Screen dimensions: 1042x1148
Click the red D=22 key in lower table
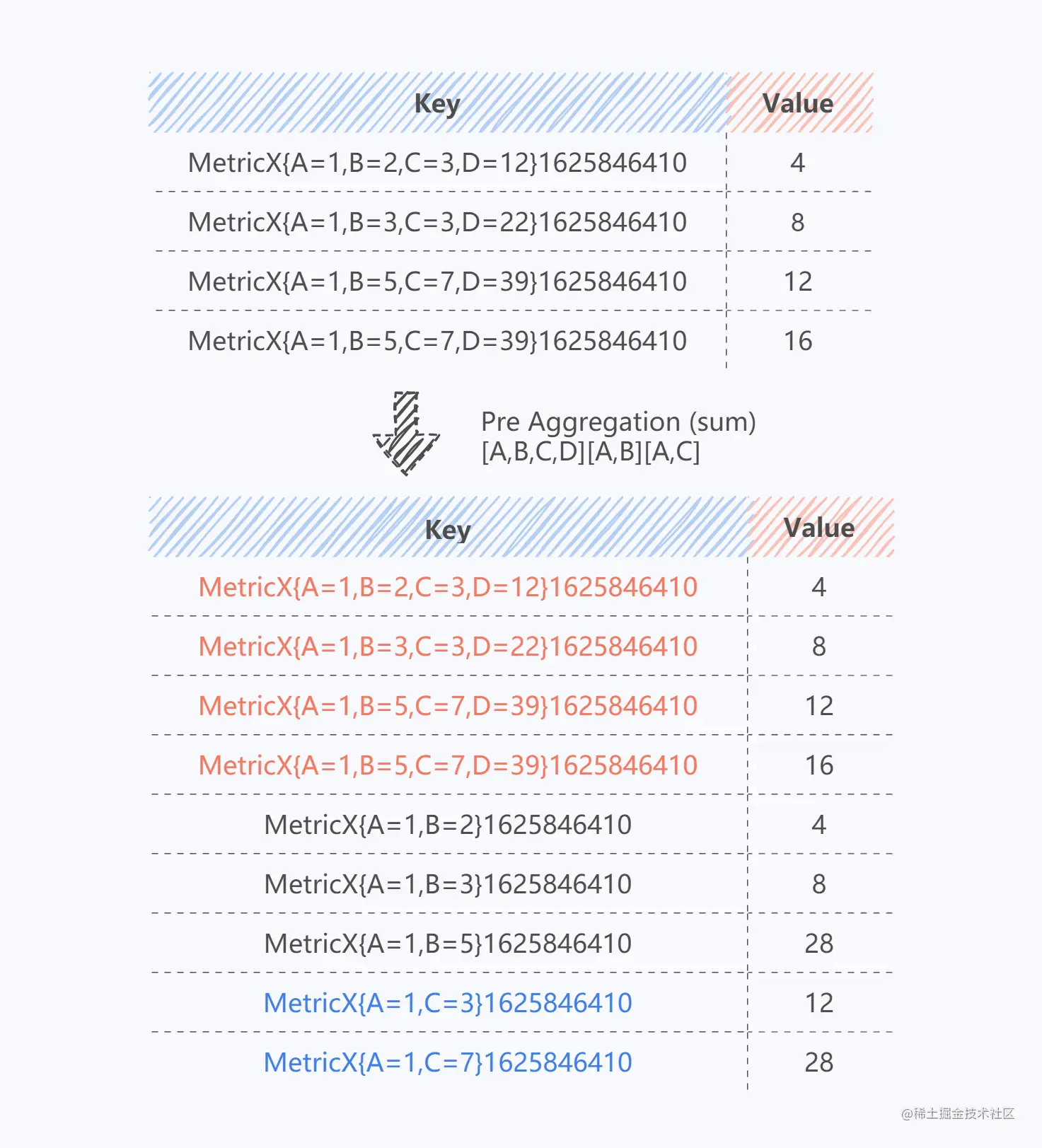[x=447, y=647]
